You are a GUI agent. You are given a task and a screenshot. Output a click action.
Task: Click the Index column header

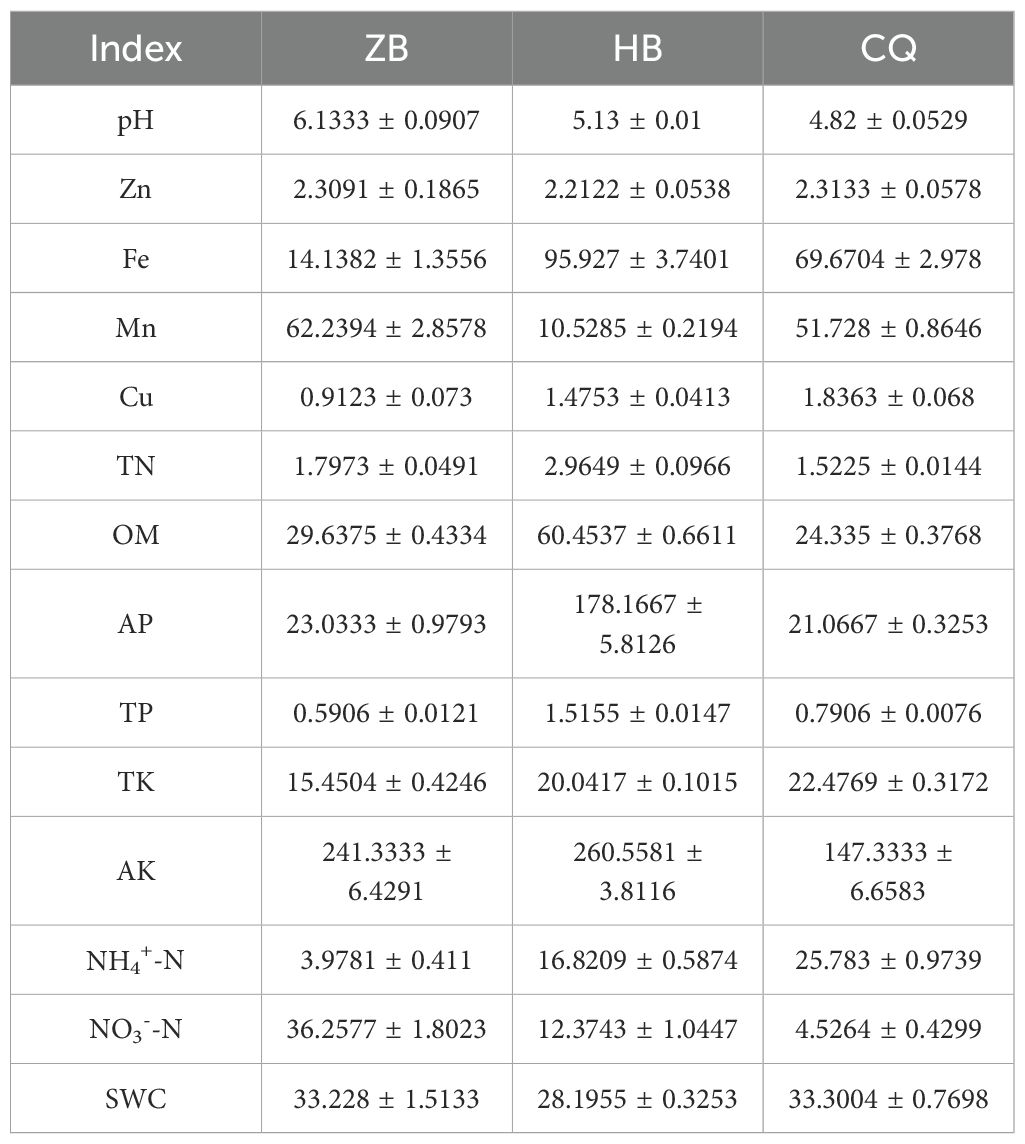tap(136, 49)
